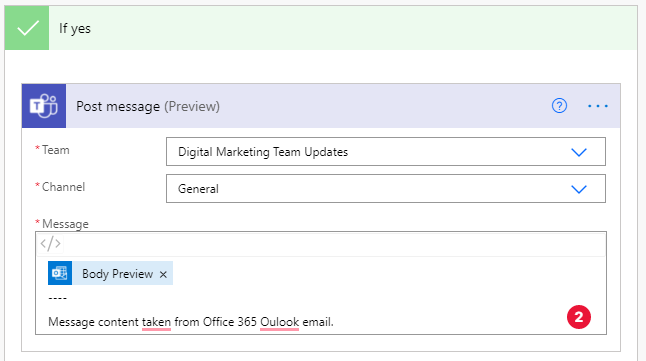
Task: Toggle the code view in Message editor
Action: click(51, 244)
